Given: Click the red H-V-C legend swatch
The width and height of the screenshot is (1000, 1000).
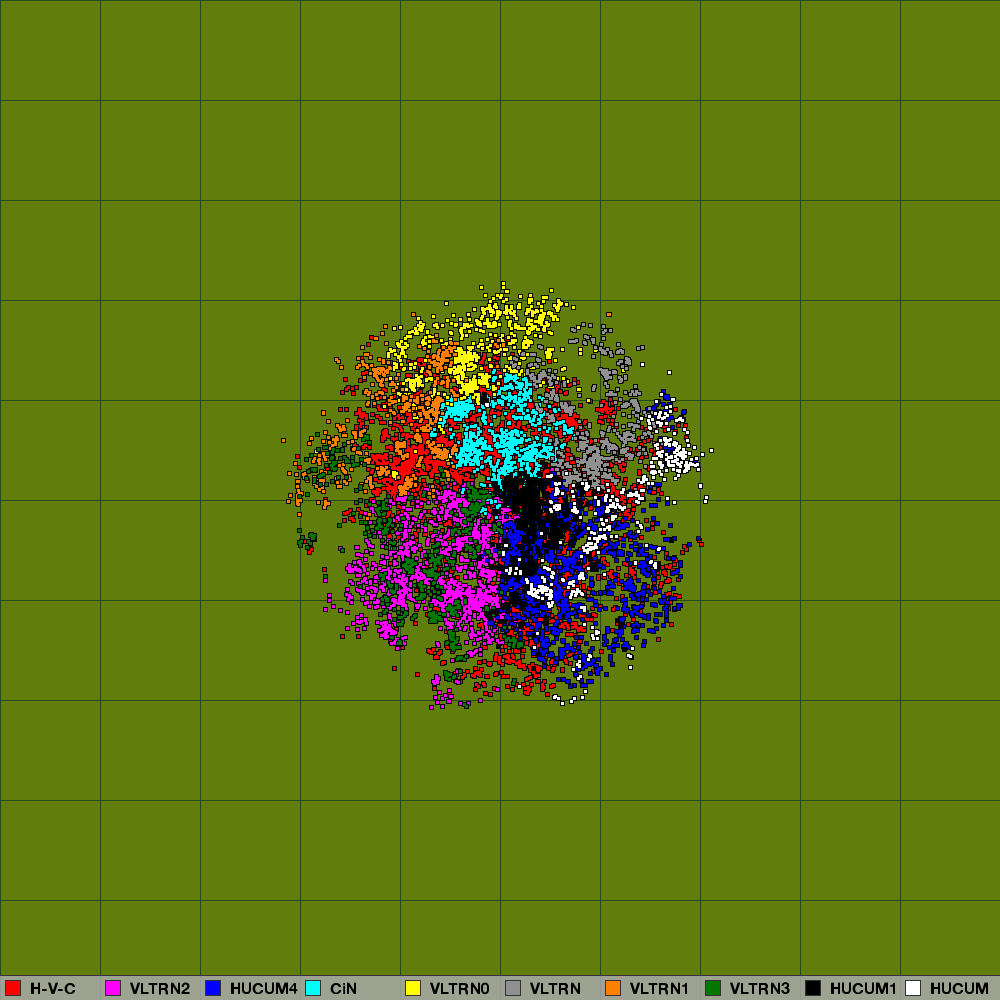Looking at the screenshot, I should coord(13,988).
